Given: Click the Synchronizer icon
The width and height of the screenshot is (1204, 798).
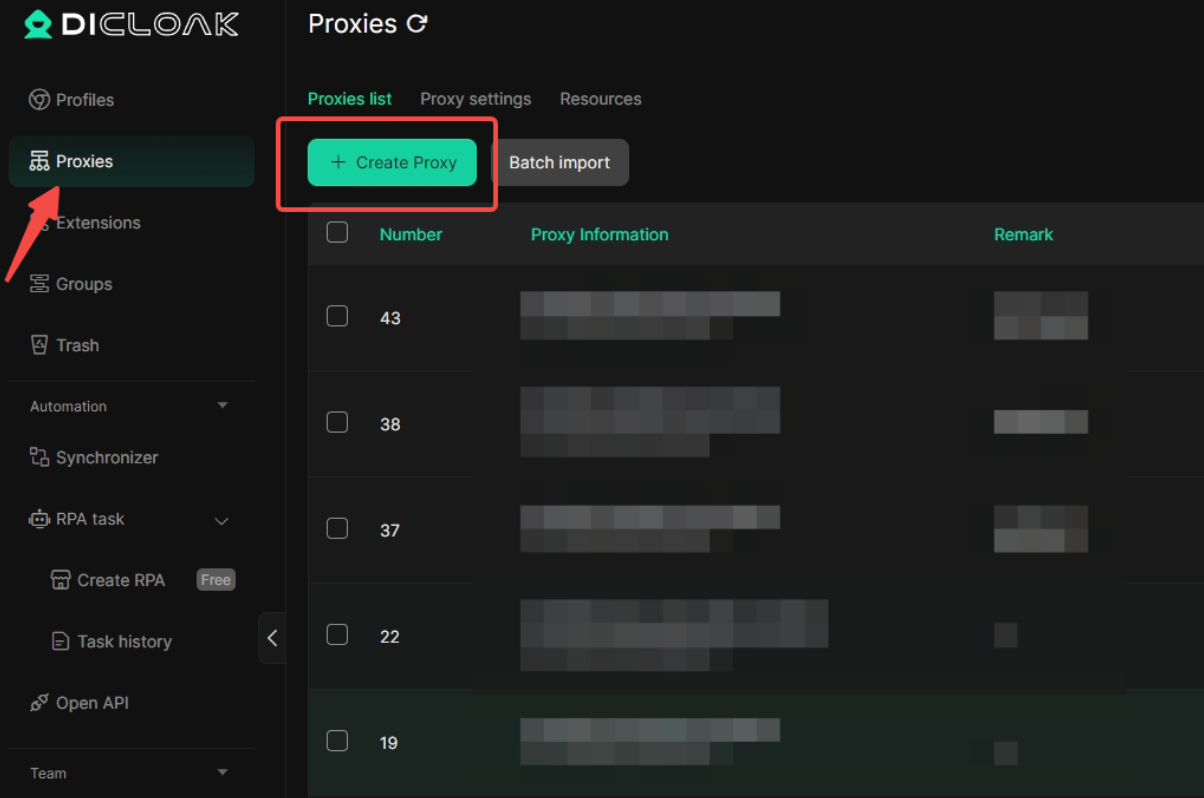Looking at the screenshot, I should pos(39,457).
